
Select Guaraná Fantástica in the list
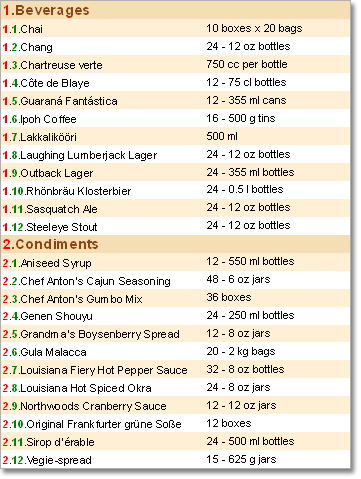click(x=176, y=100)
